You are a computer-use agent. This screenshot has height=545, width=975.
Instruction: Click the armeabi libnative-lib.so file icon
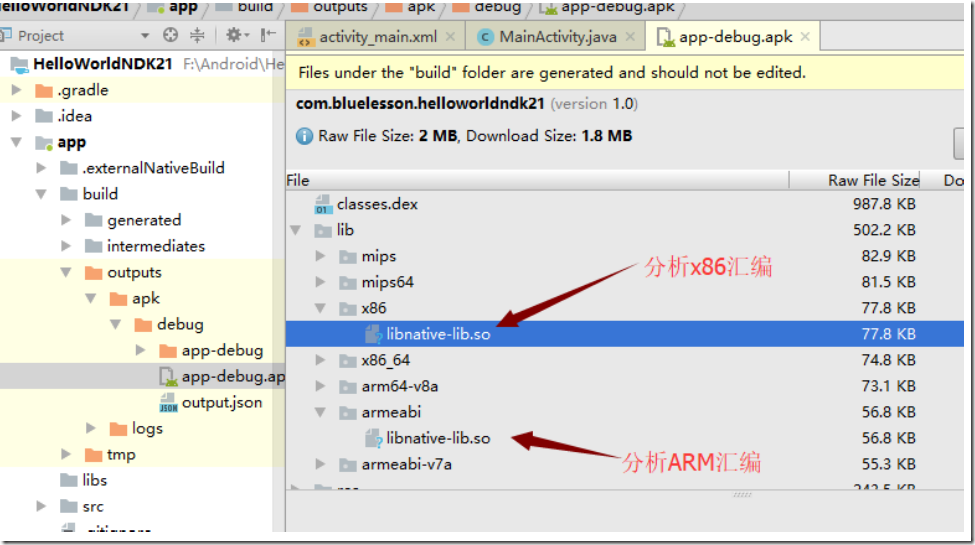[373, 439]
